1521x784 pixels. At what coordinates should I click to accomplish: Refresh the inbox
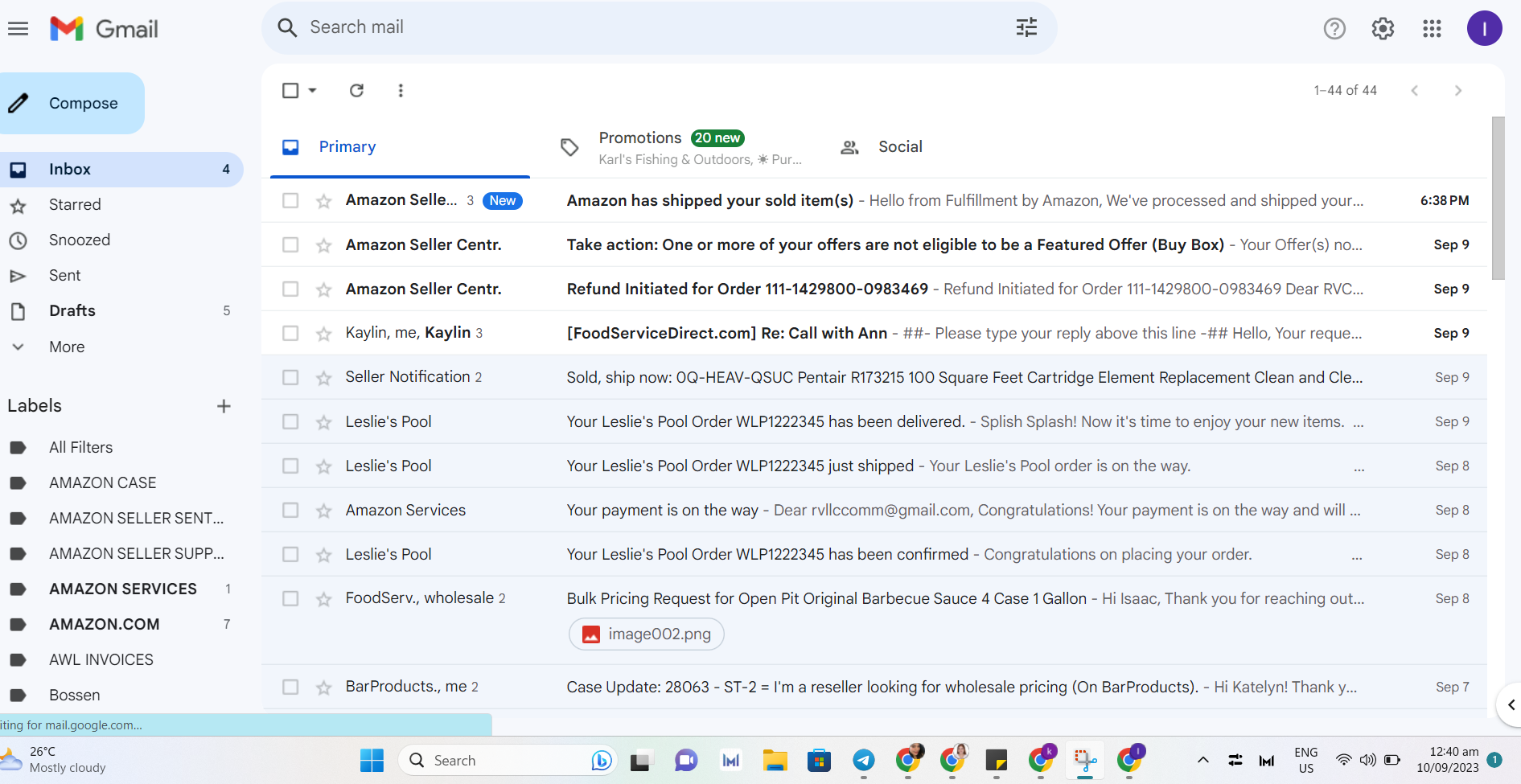pos(356,90)
